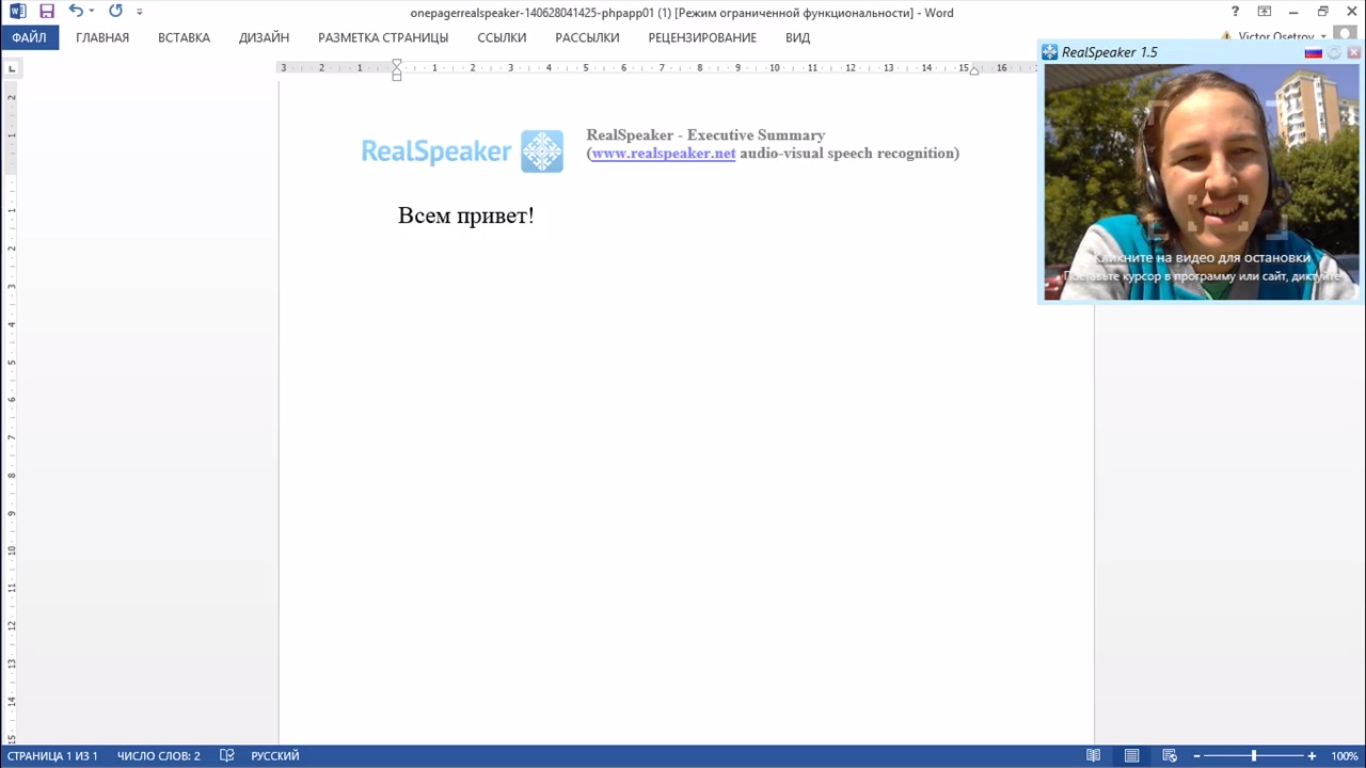
Task: Open the zoom dialog via 100% level
Action: click(1344, 756)
